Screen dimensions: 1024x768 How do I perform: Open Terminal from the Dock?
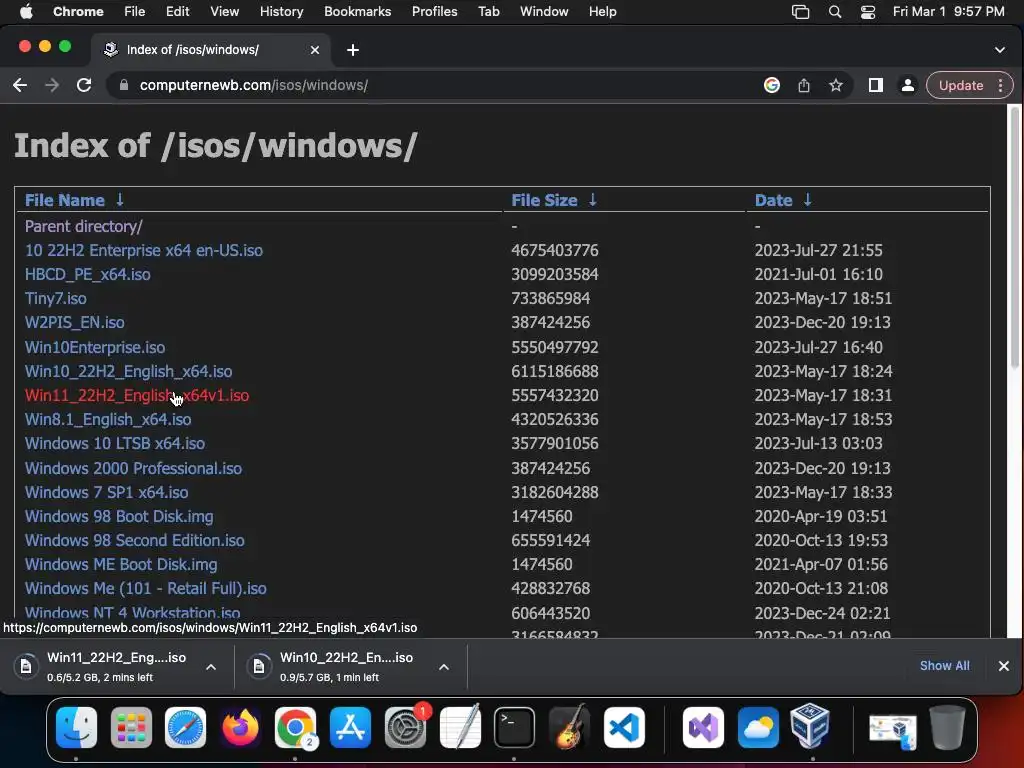[515, 727]
